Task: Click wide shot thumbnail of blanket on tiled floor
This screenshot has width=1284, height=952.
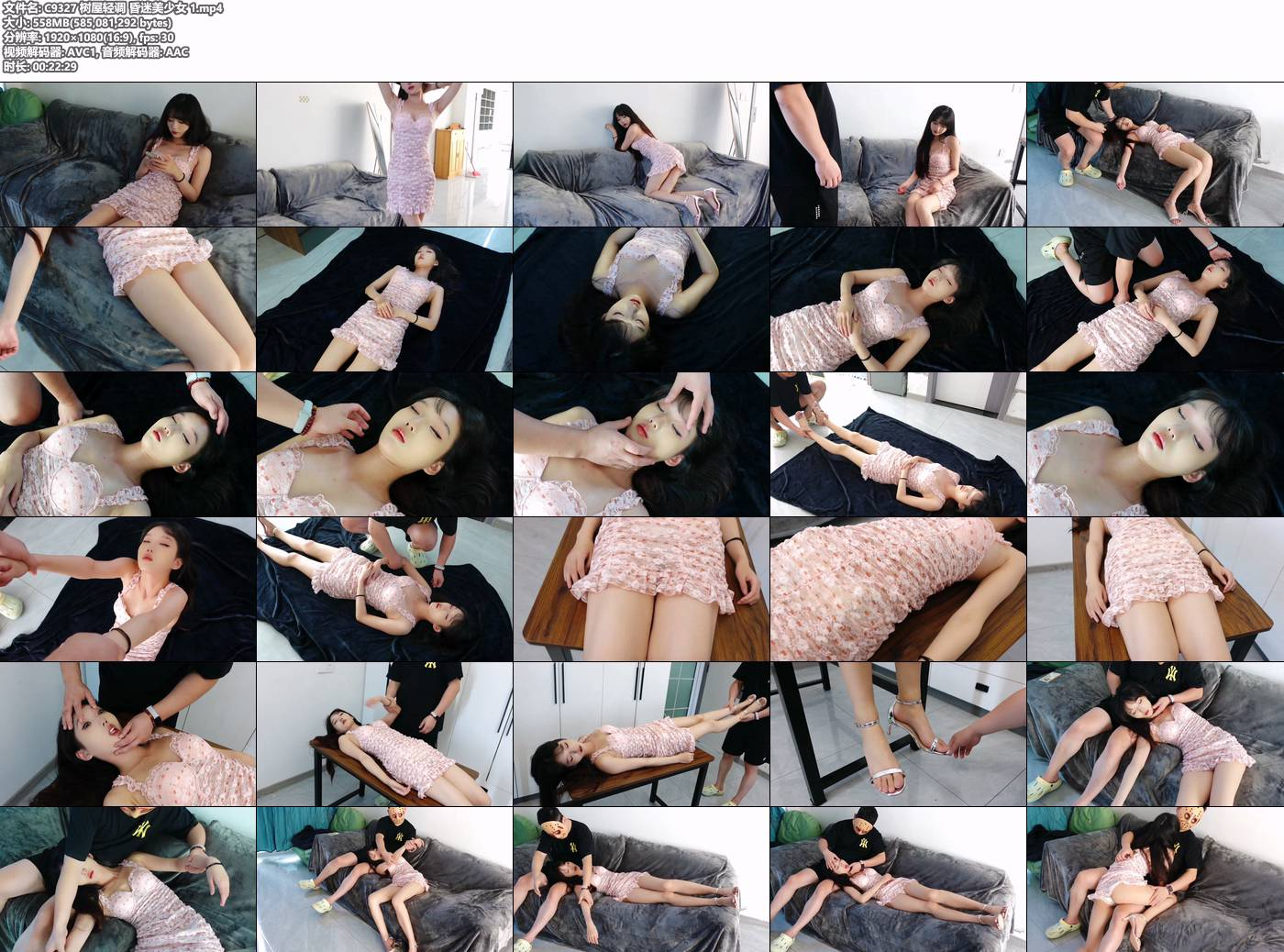Action: (898, 444)
